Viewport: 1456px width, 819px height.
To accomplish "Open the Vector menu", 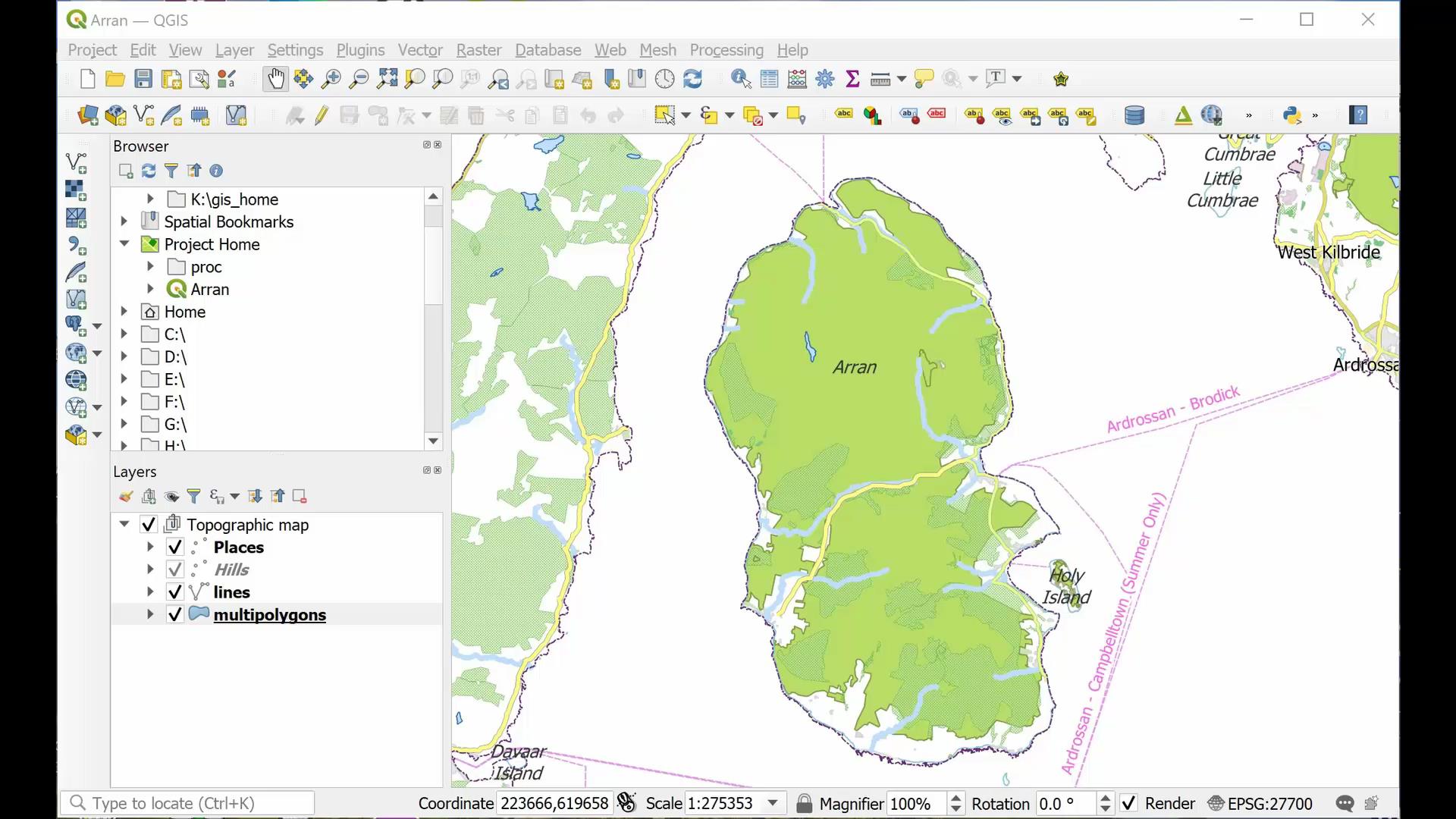I will coord(419,50).
